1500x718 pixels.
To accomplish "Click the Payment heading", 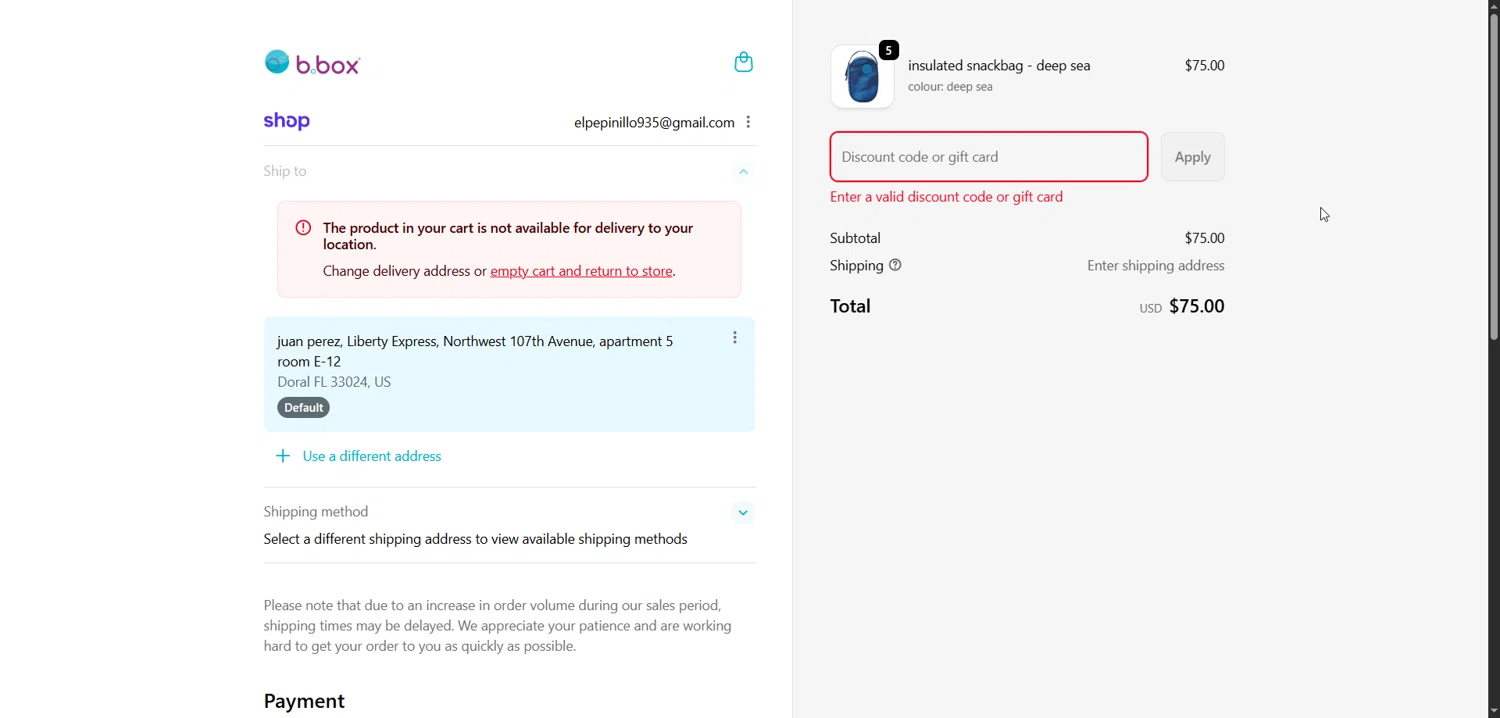I will pyautogui.click(x=304, y=701).
